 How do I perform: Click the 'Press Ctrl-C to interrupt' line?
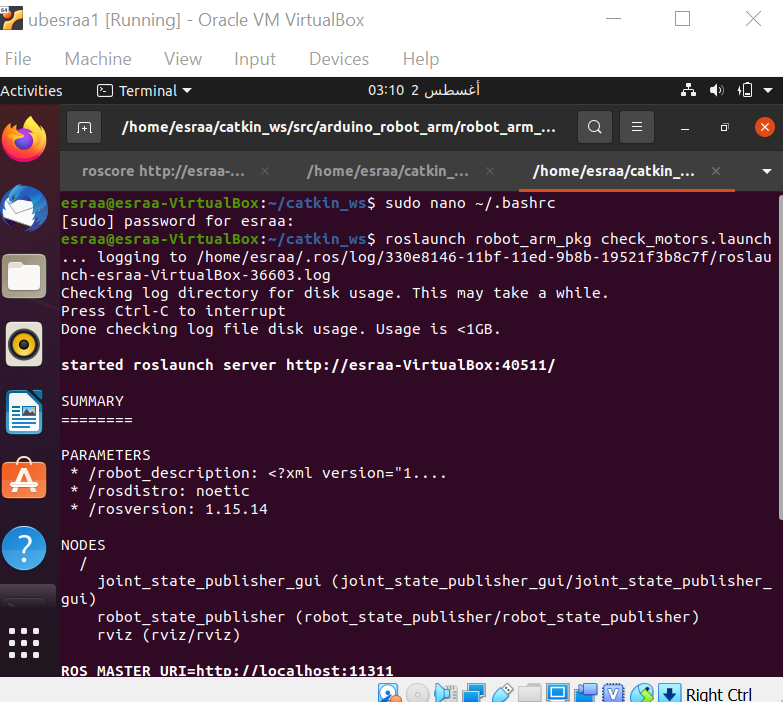click(173, 311)
